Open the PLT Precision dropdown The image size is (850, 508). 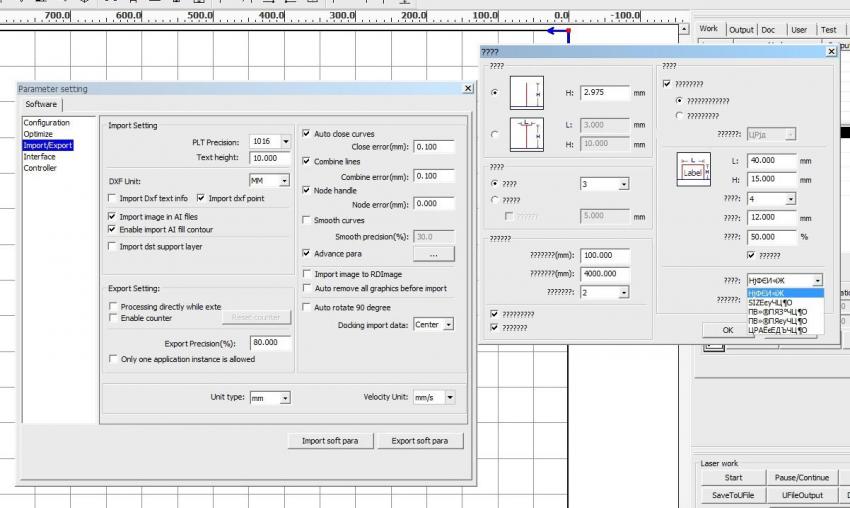coord(285,142)
